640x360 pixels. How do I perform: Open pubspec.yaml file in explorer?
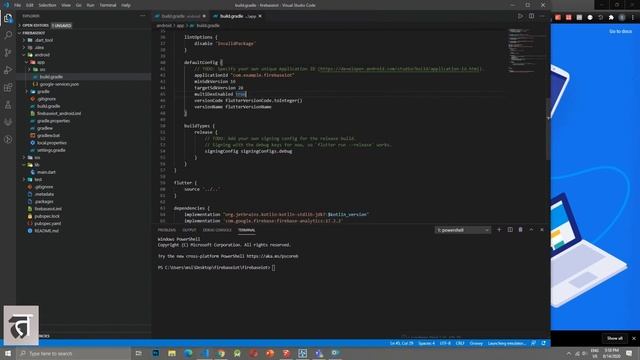point(48,224)
